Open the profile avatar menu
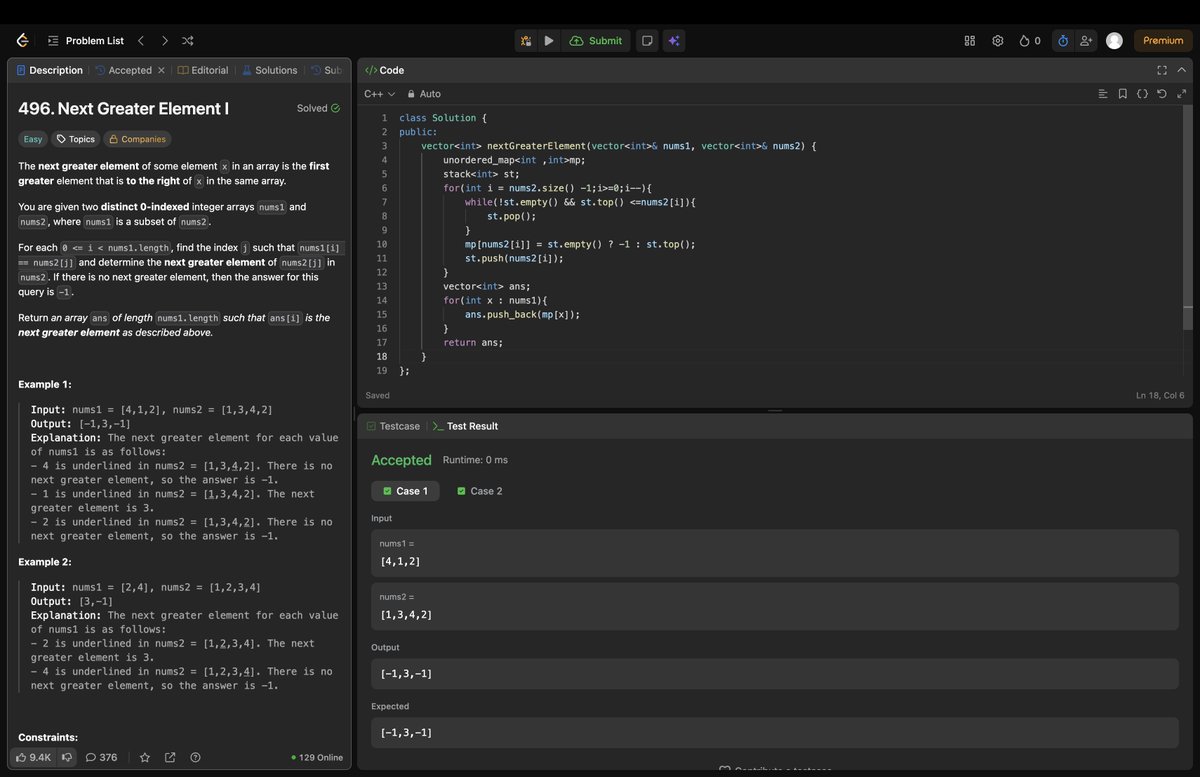This screenshot has height=777, width=1200. tap(1114, 41)
